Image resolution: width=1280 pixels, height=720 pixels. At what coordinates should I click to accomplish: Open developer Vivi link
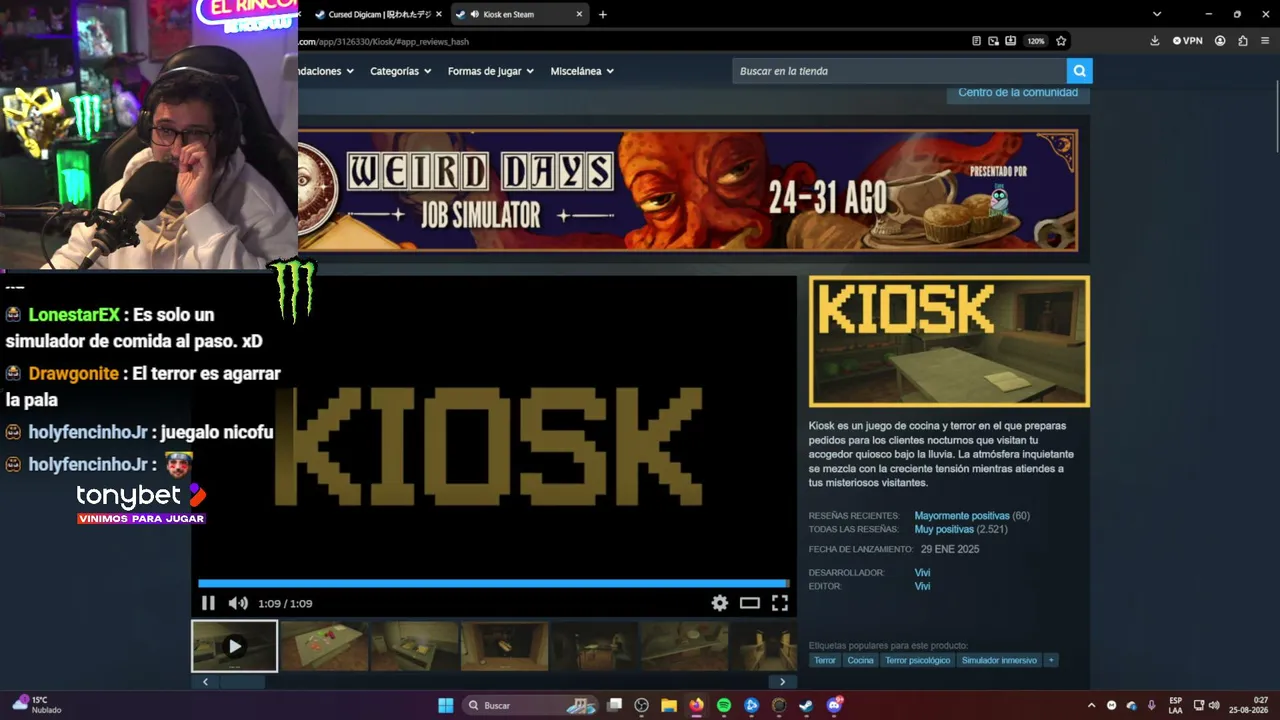922,573
